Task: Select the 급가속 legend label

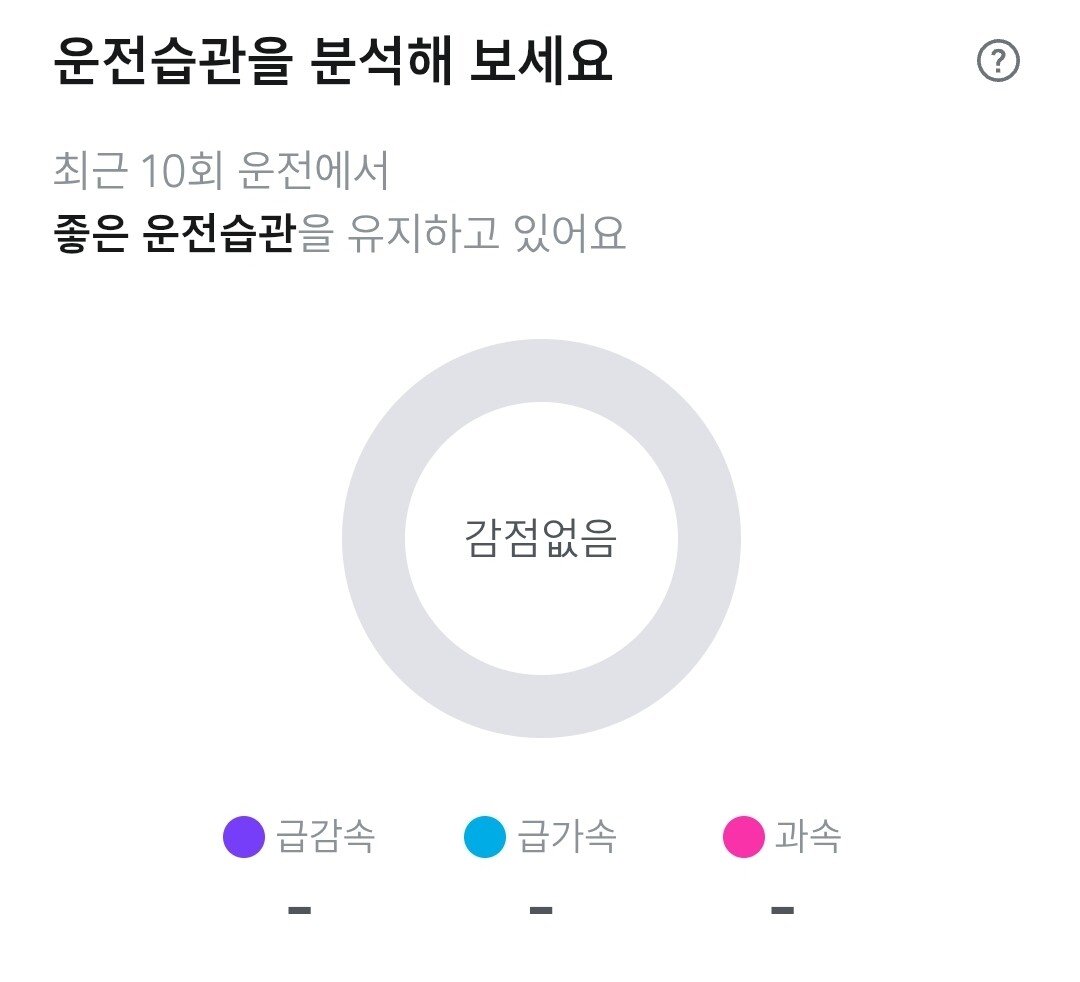Action: [566, 837]
